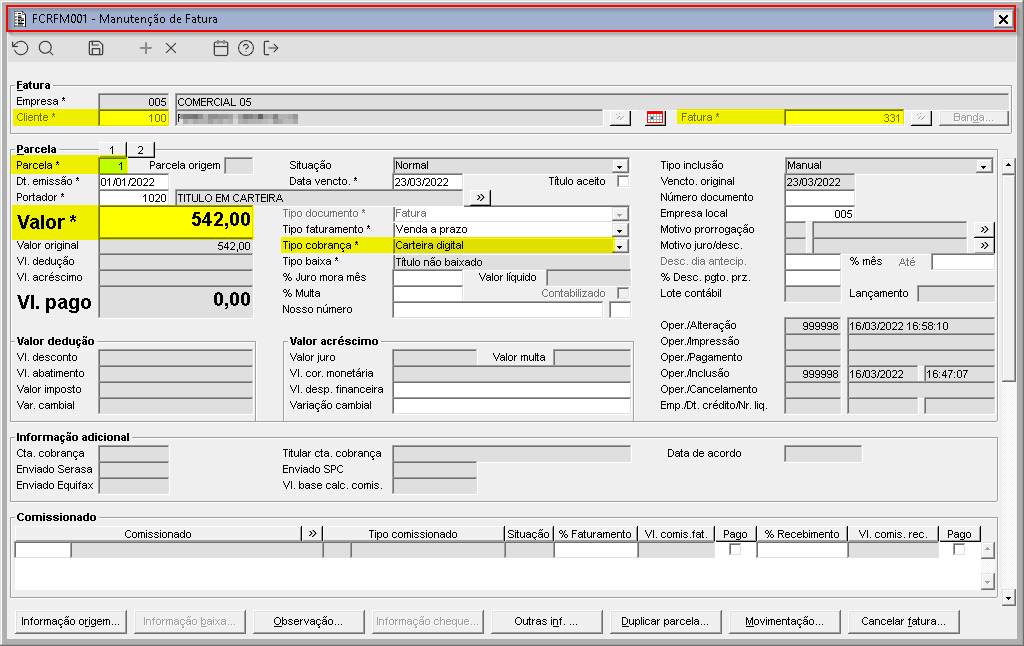Open the calendar toolbar icon

click(221, 48)
